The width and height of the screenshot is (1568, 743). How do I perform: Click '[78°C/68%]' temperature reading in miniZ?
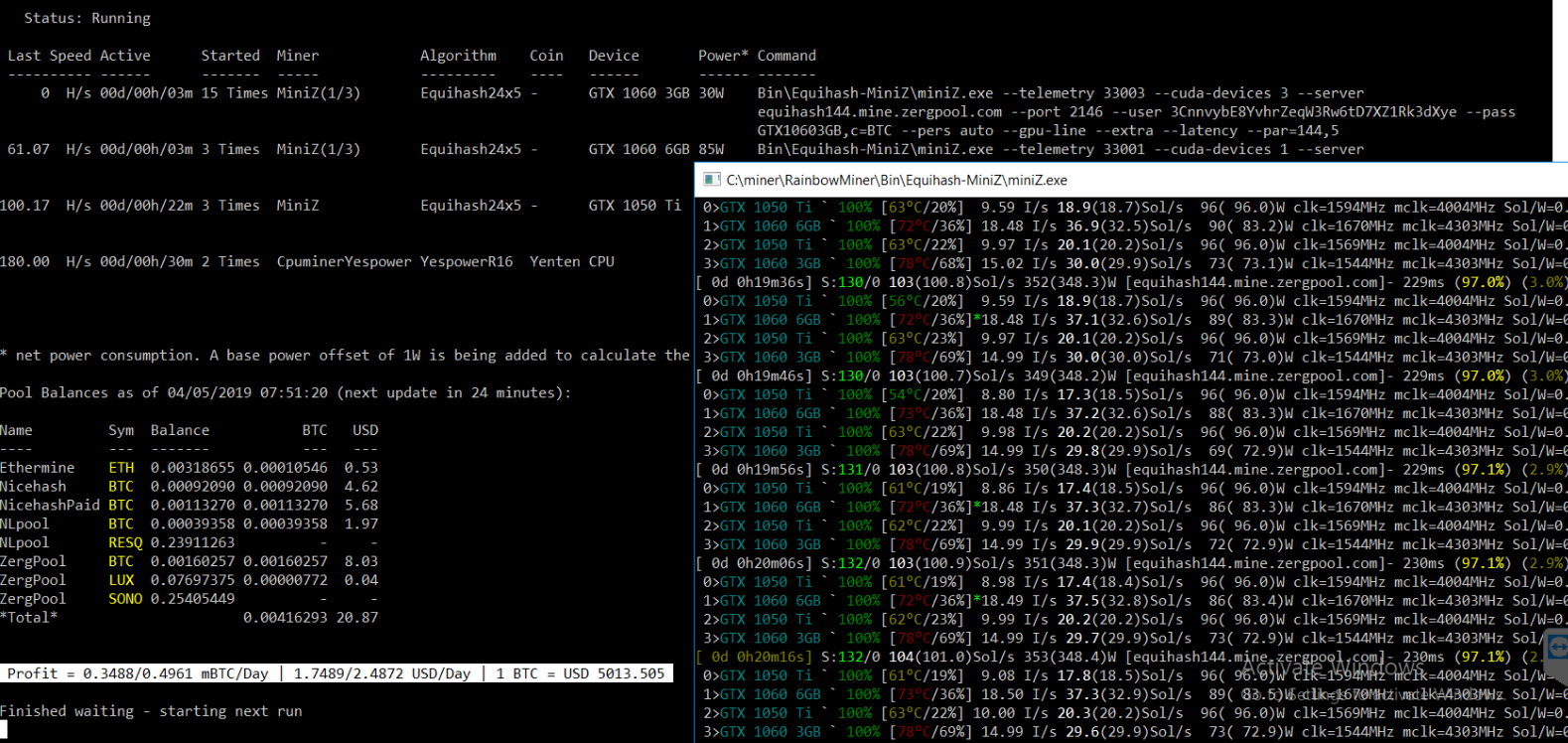pyautogui.click(x=926, y=263)
